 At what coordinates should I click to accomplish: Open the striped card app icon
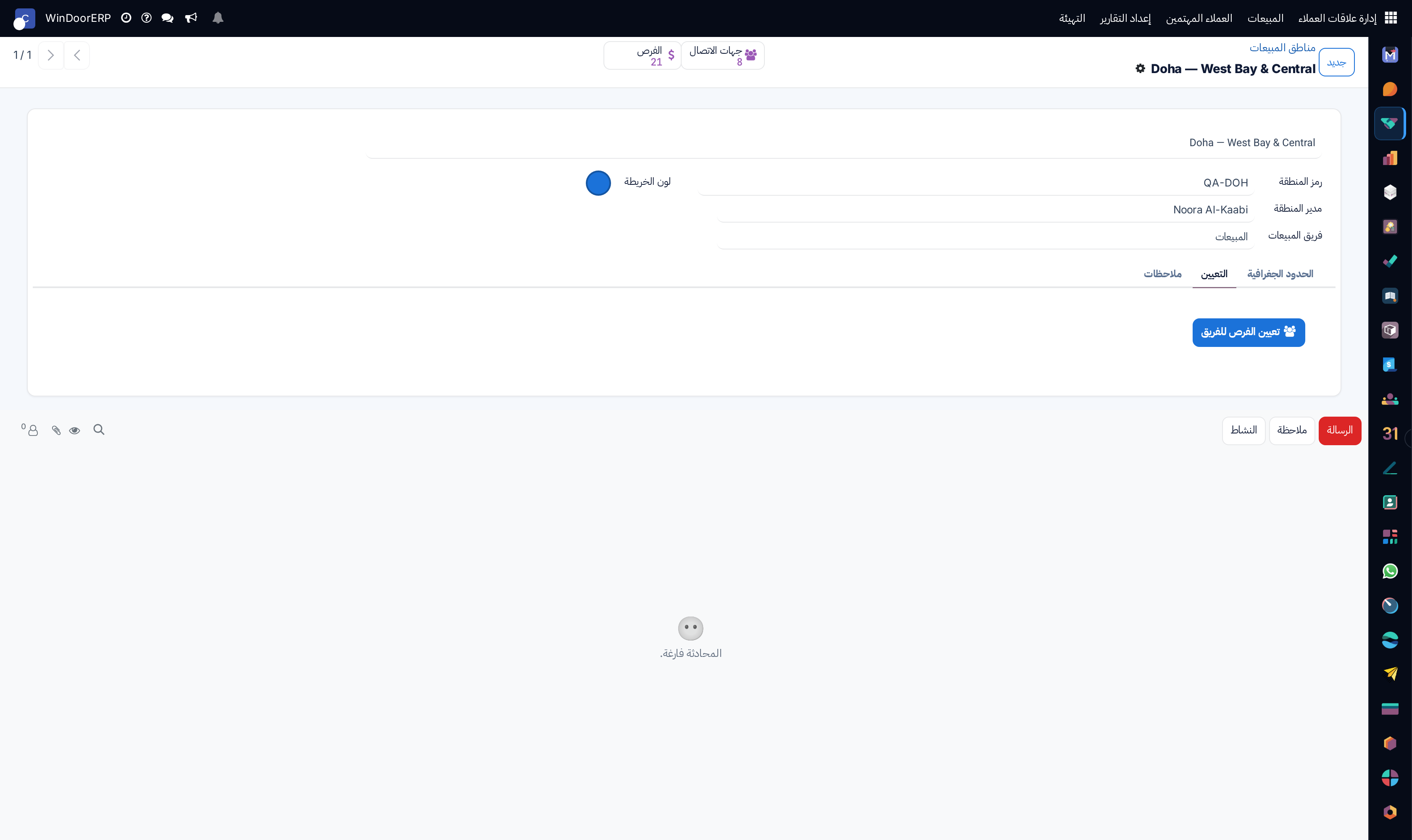click(x=1389, y=709)
